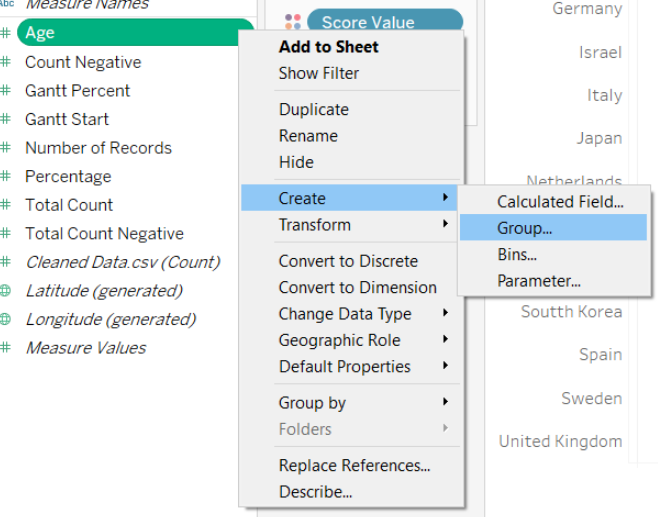Screen dimensions: 658x517
Task: Click the number icon beside Count Negative
Action: (6, 62)
